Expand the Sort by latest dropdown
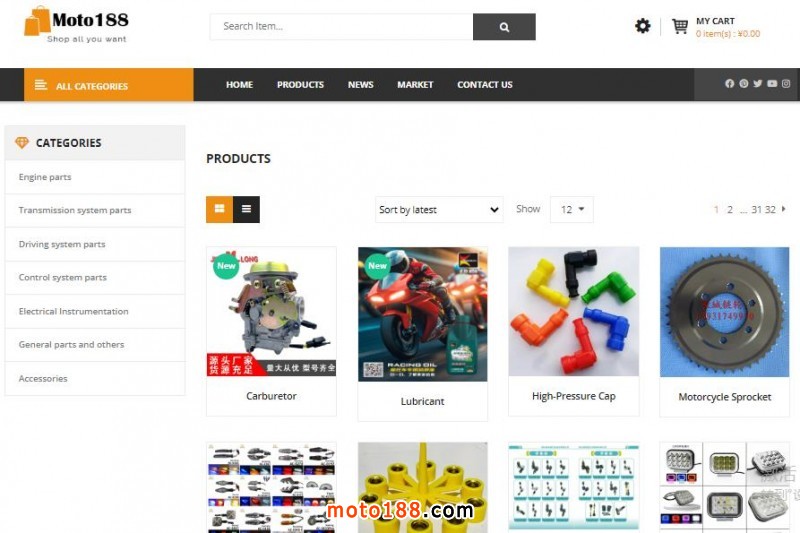Viewport: 800px width, 533px height. (x=439, y=210)
